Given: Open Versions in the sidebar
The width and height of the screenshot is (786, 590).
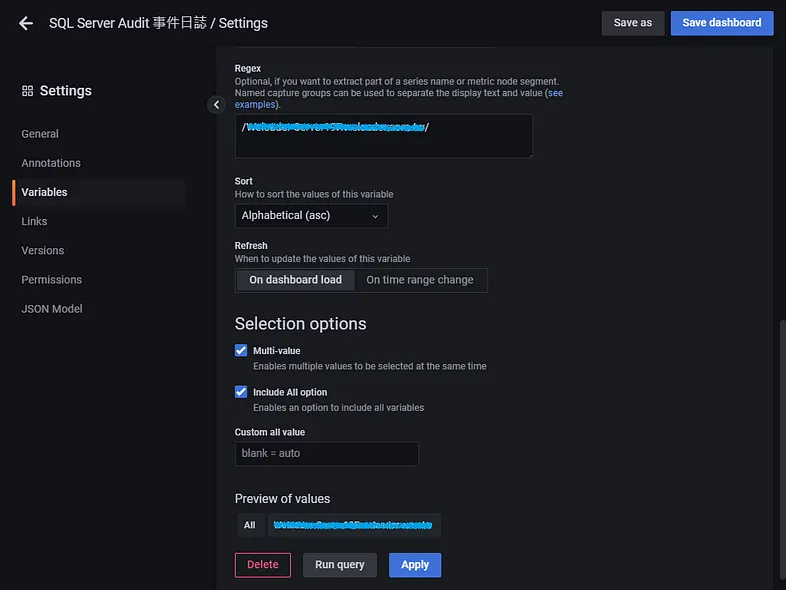Looking at the screenshot, I should pos(43,250).
